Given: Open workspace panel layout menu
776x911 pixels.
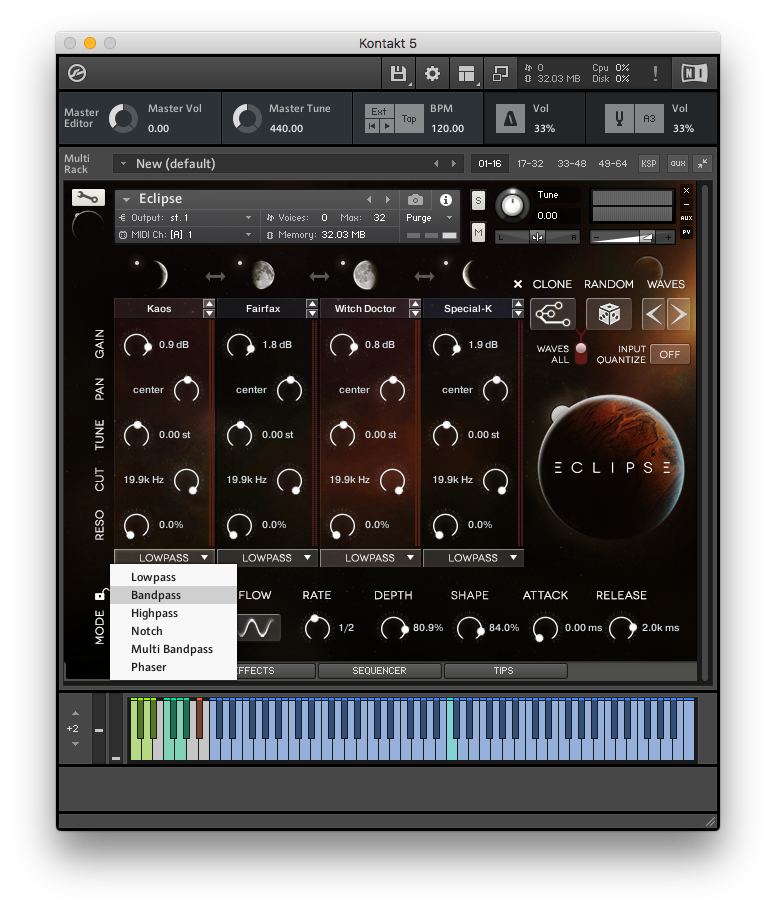Looking at the screenshot, I should click(x=466, y=73).
